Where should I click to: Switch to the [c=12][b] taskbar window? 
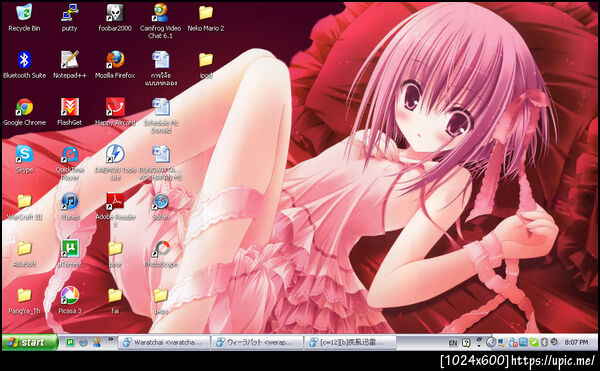point(350,342)
